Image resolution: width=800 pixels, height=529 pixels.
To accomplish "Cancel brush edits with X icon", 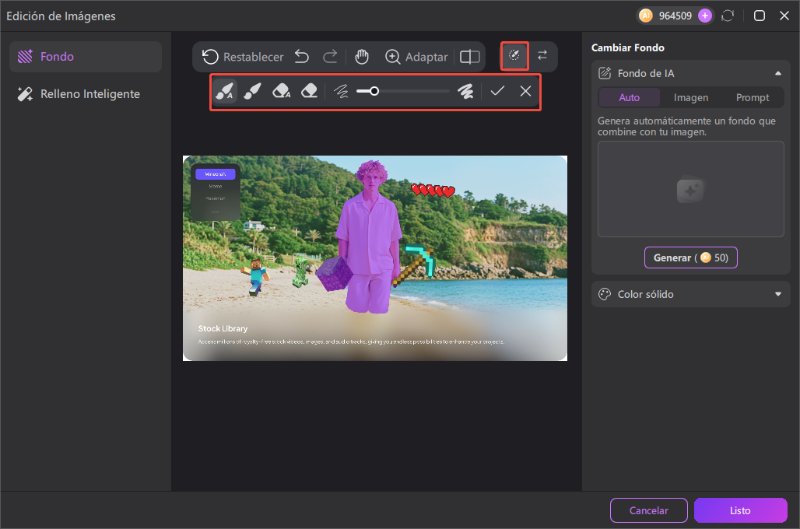I will click(x=526, y=91).
